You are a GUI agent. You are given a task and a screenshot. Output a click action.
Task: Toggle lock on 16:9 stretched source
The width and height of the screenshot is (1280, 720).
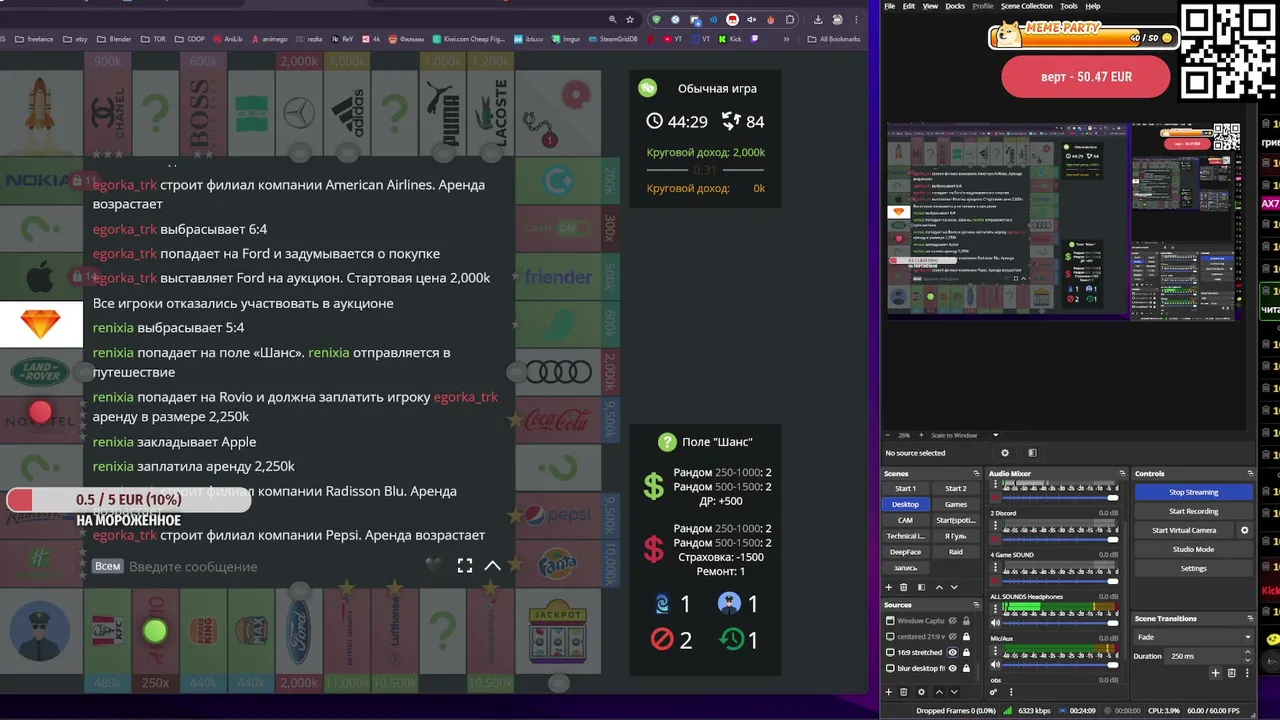pos(966,652)
